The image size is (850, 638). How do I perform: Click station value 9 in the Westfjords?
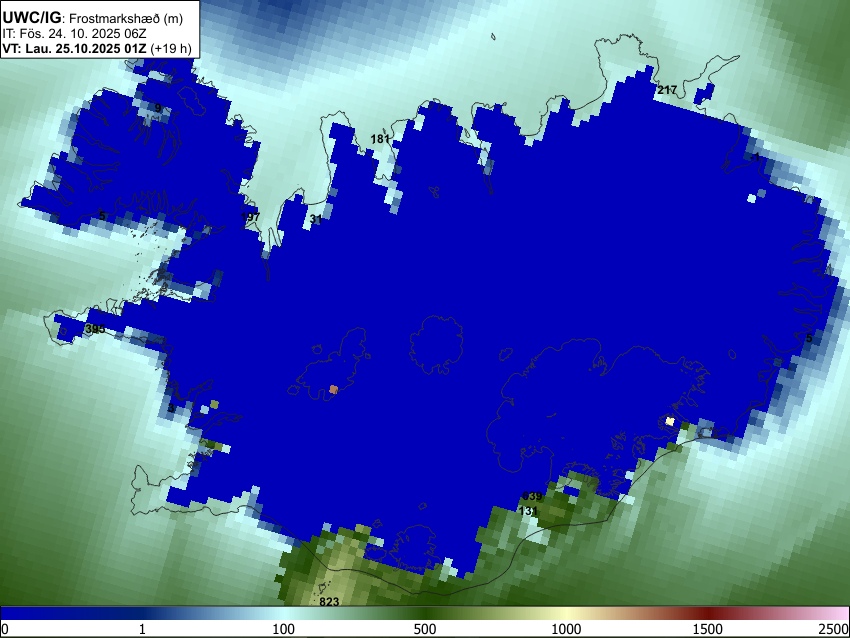(x=158, y=108)
